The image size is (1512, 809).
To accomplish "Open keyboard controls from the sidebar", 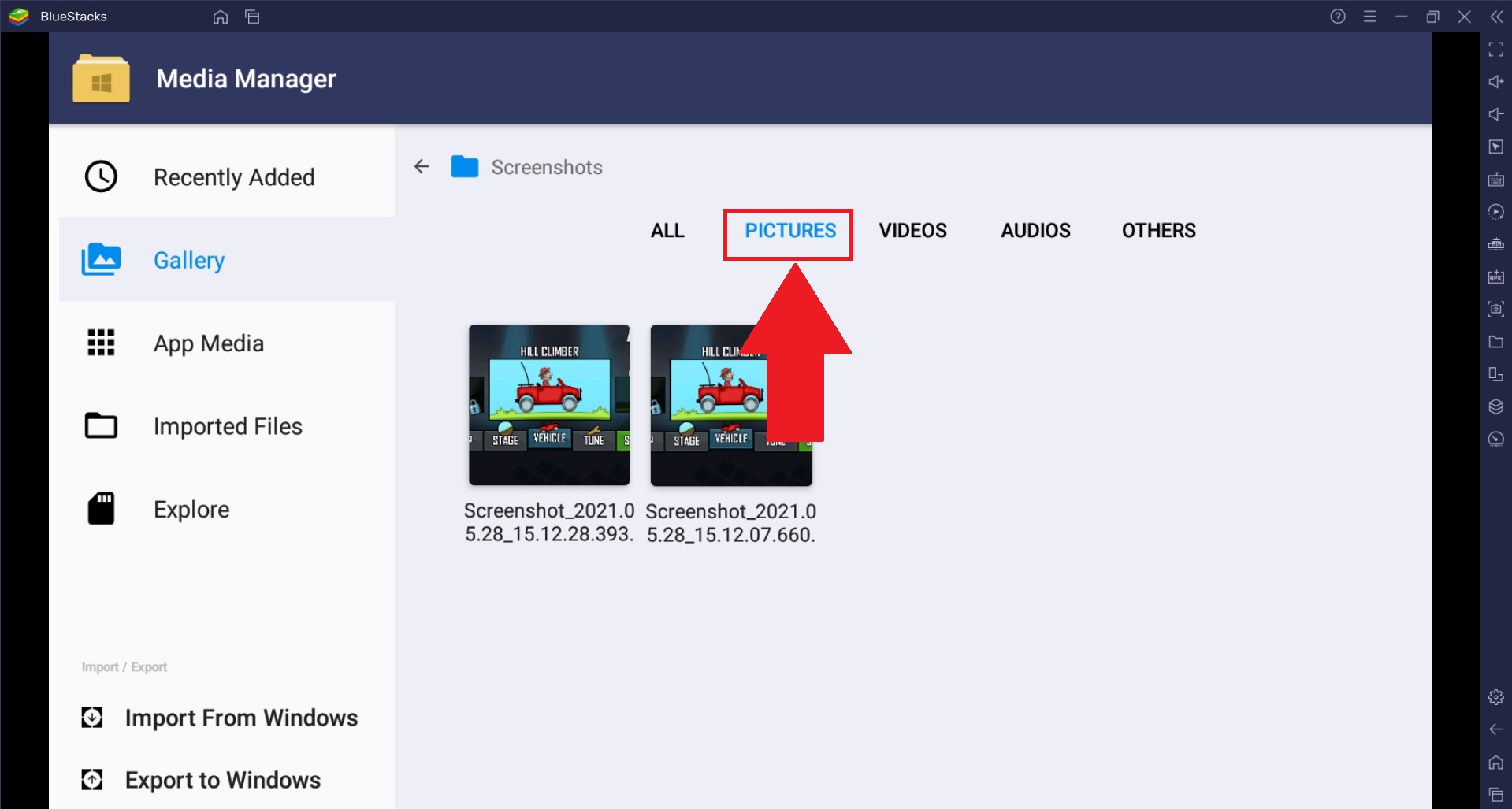I will tap(1495, 180).
